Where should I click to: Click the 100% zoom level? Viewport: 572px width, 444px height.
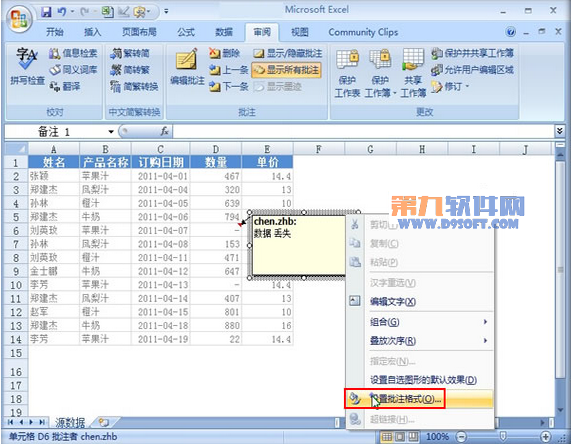[x=437, y=436]
